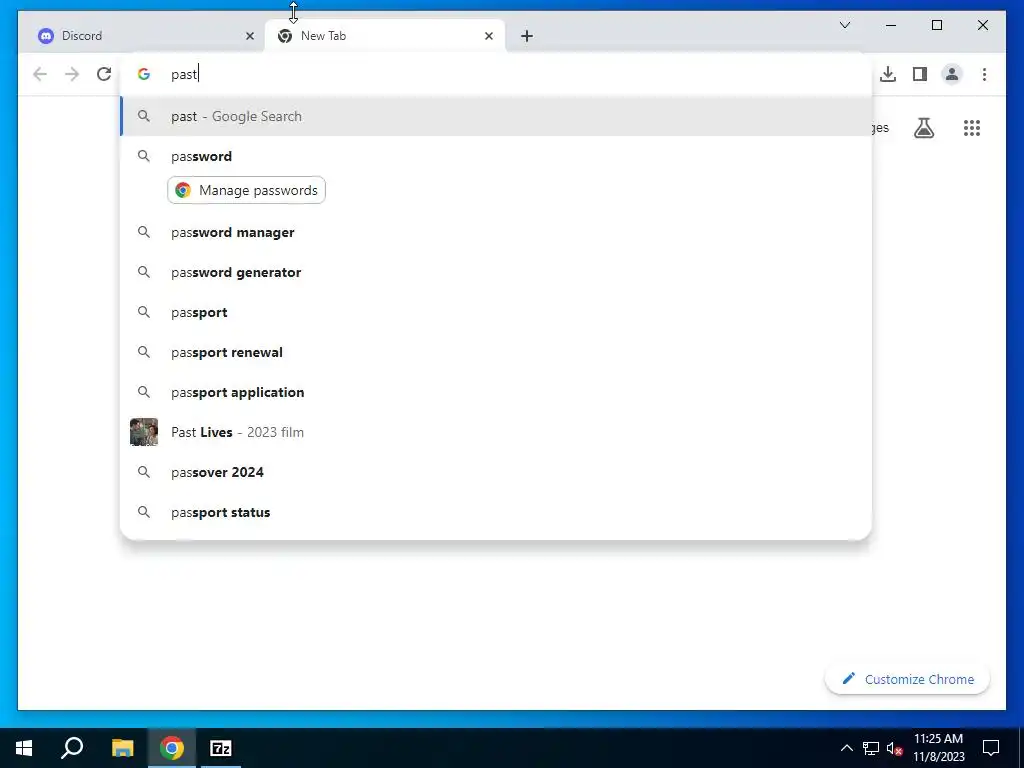Click the Chrome taskbar icon
The width and height of the screenshot is (1024, 768).
pos(172,748)
